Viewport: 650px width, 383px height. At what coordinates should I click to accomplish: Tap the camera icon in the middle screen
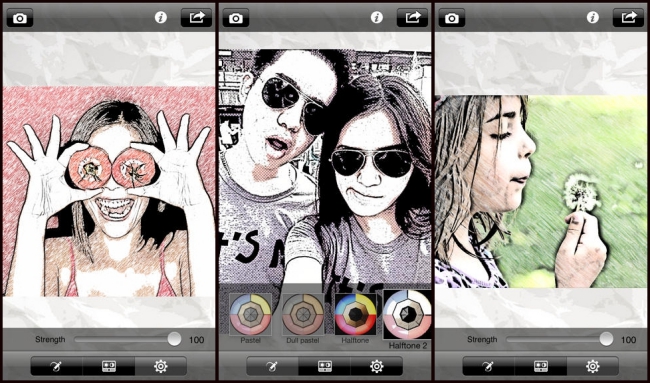coord(236,18)
